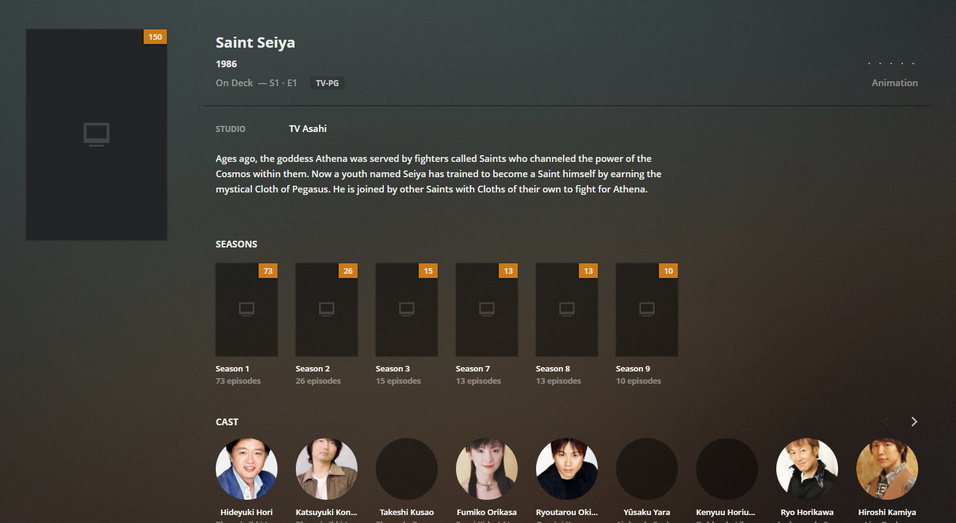The width and height of the screenshot is (956, 523).
Task: Open Season 7 poster thumbnail
Action: point(487,309)
